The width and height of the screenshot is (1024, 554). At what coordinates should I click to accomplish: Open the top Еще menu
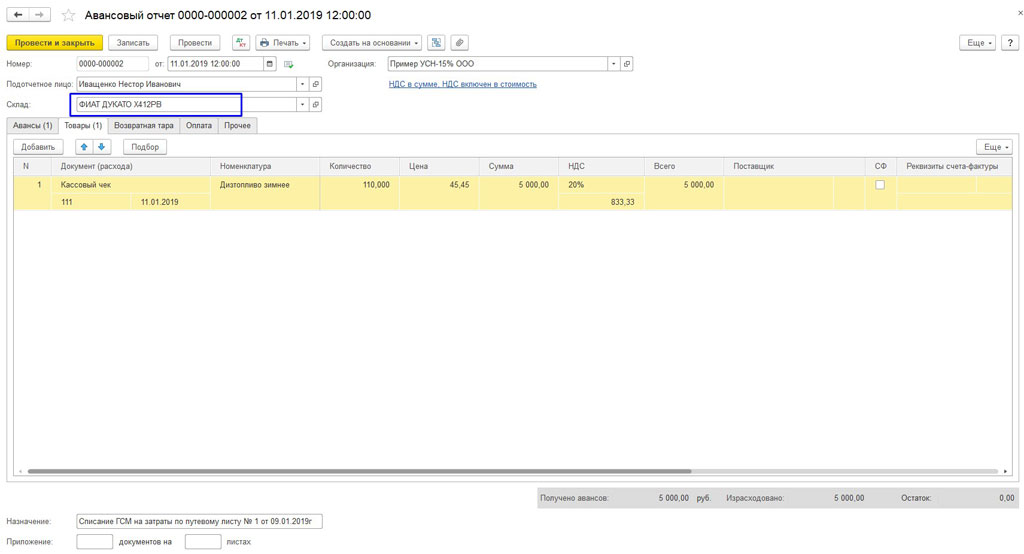[x=978, y=42]
